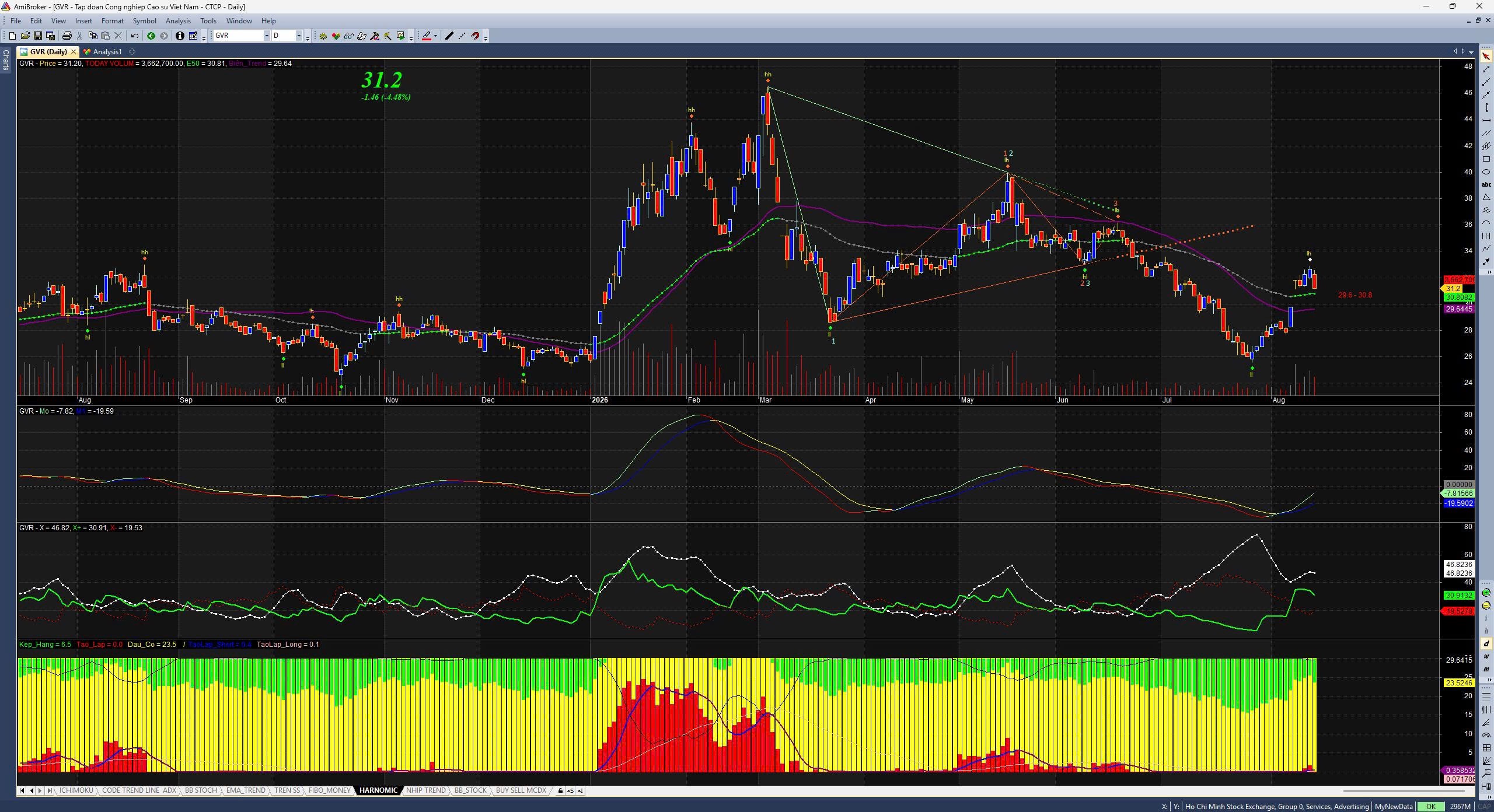Image resolution: width=1494 pixels, height=812 pixels.
Task: Toggle the magnet snap-to-price button
Action: pos(475,36)
